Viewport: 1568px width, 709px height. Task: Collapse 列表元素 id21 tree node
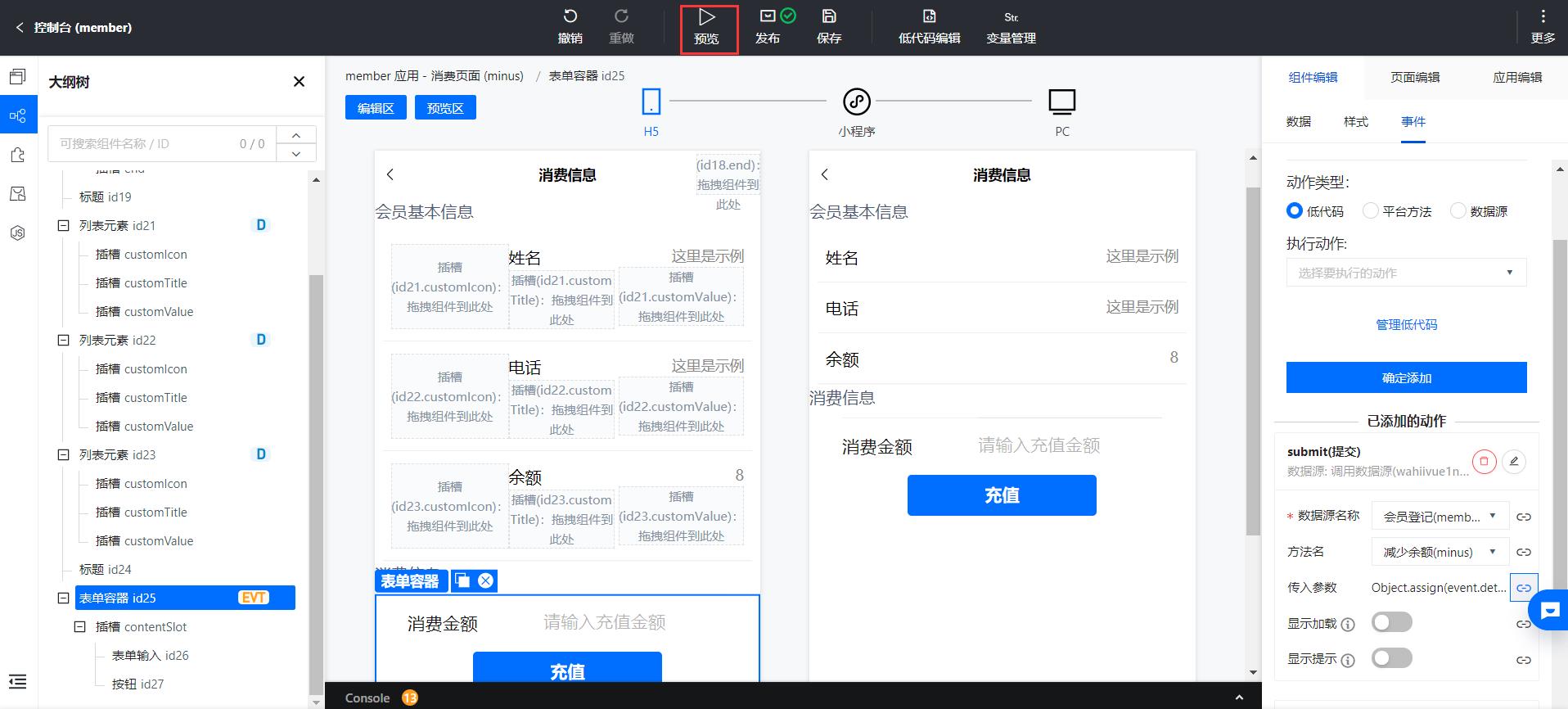click(x=63, y=225)
